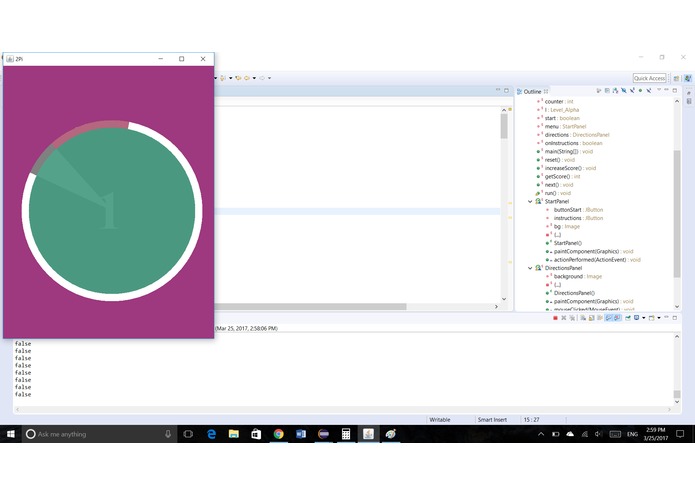Toggle show console on standard output
This screenshot has width=695, height=494.
(608, 318)
